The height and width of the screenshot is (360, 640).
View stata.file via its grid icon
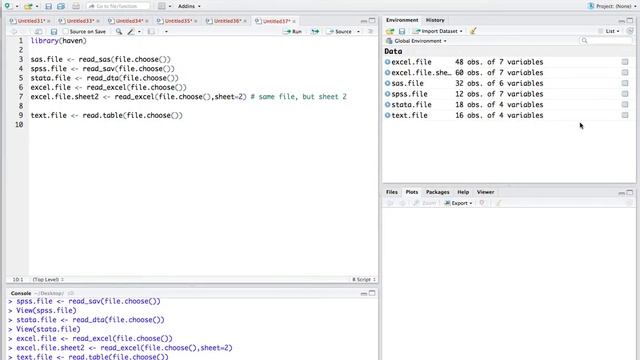click(625, 104)
